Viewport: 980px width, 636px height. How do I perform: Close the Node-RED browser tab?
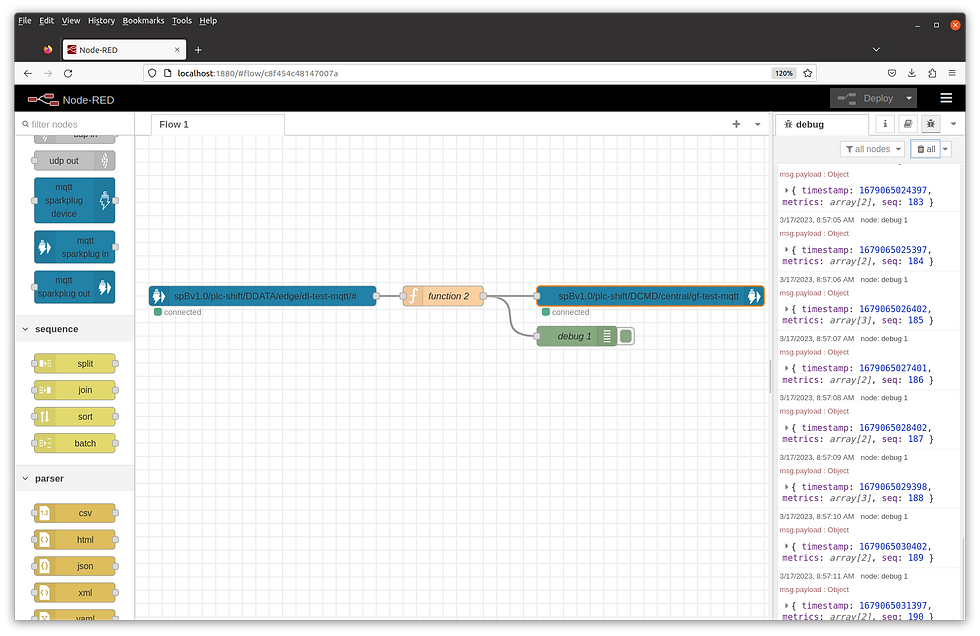coord(177,50)
